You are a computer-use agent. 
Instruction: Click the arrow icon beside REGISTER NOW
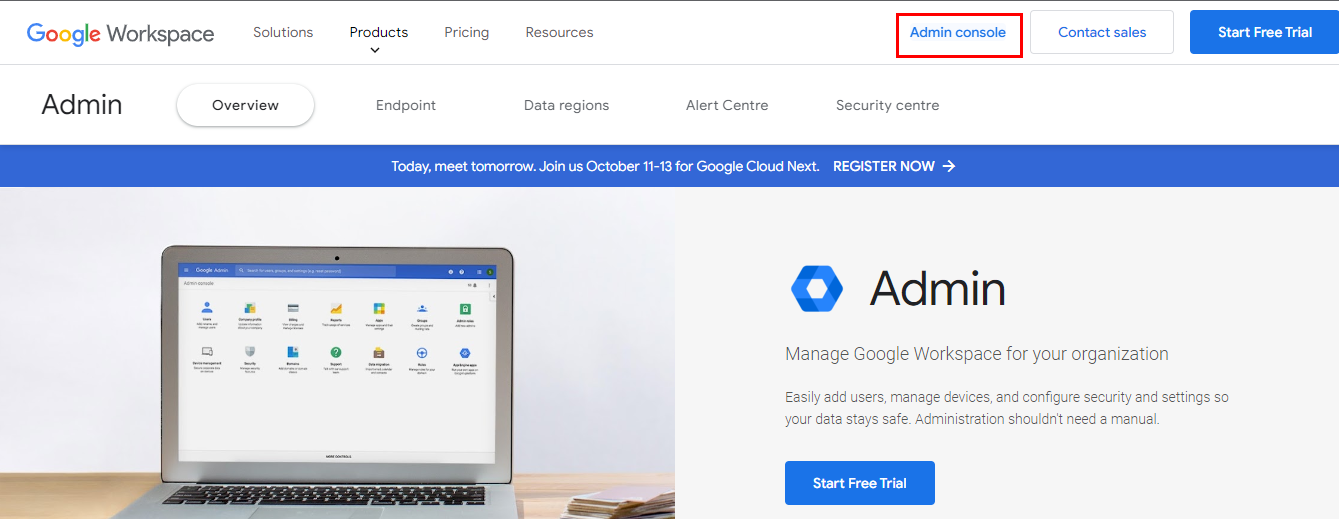(949, 166)
